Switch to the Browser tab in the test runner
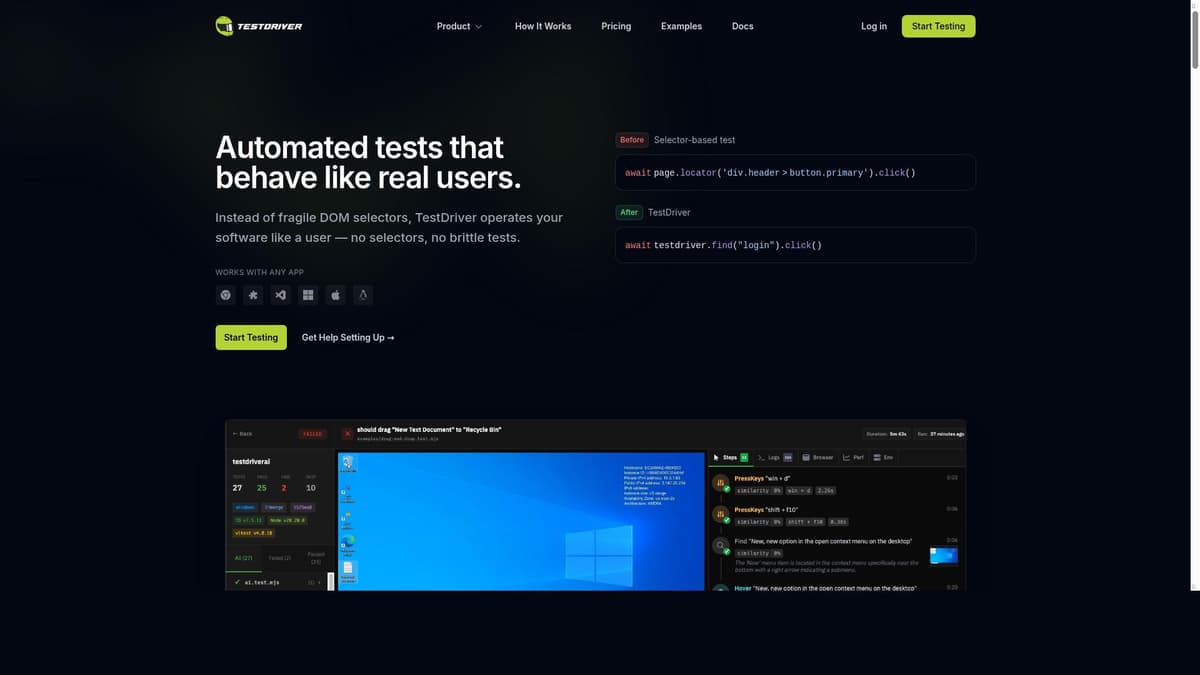 (x=818, y=457)
